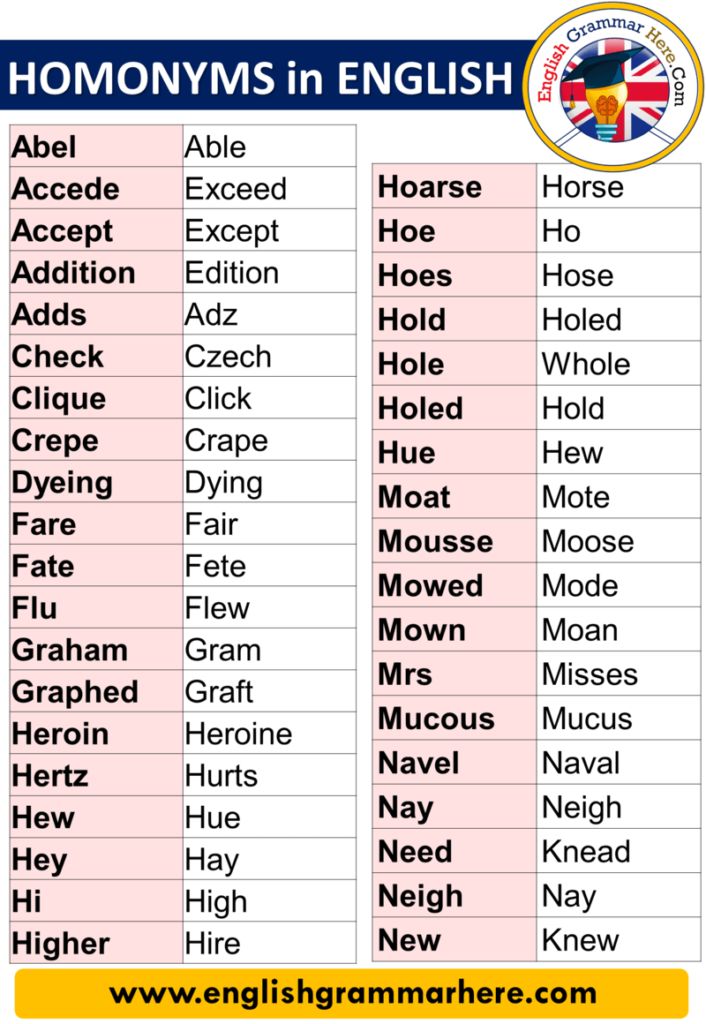This screenshot has height=1024, width=706.
Task: Open the www.englishgrammarhere.com link
Action: (x=353, y=993)
